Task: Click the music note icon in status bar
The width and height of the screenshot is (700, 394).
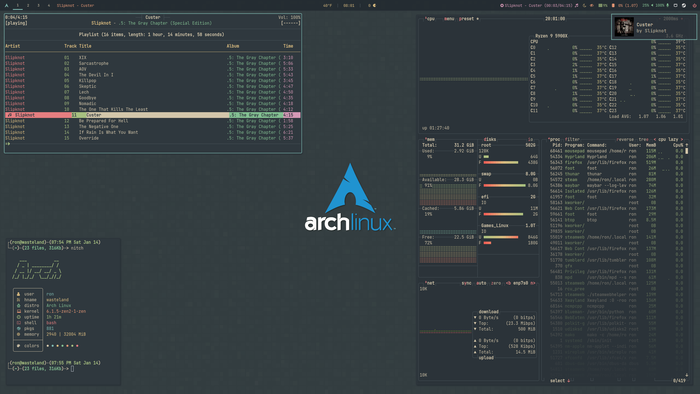Action: tap(576, 5)
